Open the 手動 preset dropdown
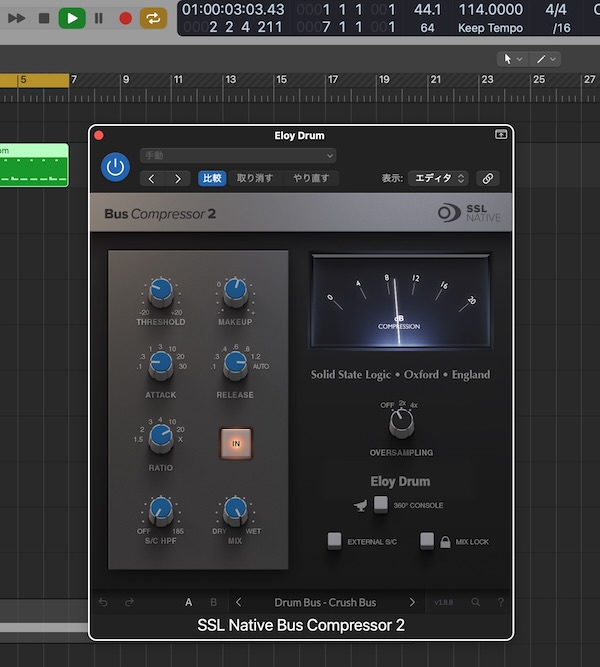600x667 pixels. point(238,156)
